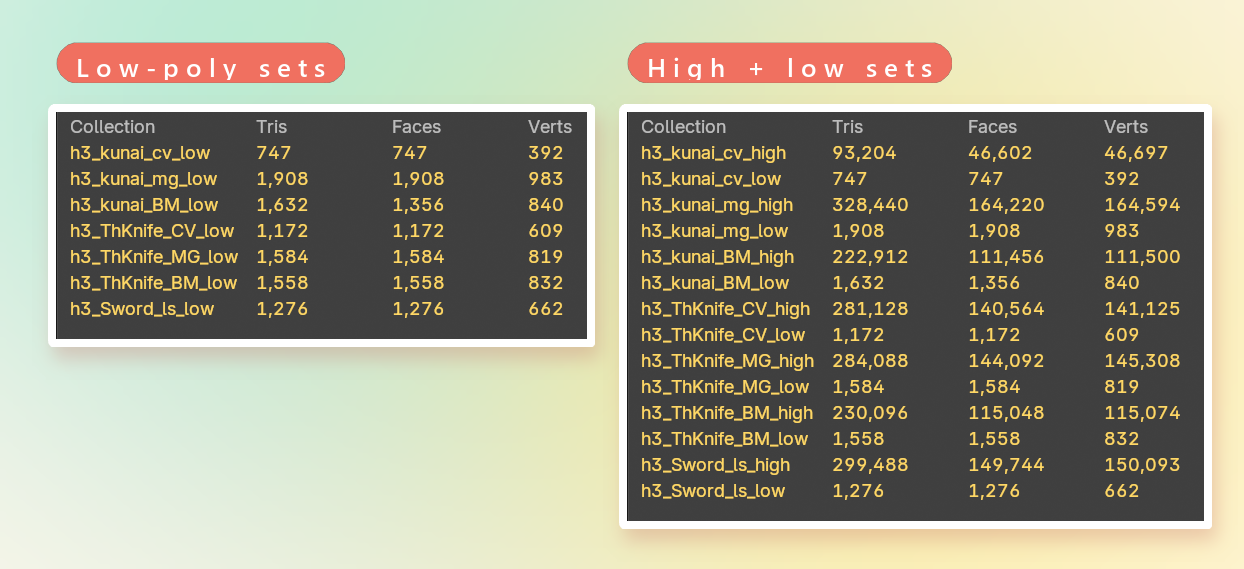Select Verts header in Low-poly sets table
The width and height of the screenshot is (1244, 569).
(x=550, y=127)
